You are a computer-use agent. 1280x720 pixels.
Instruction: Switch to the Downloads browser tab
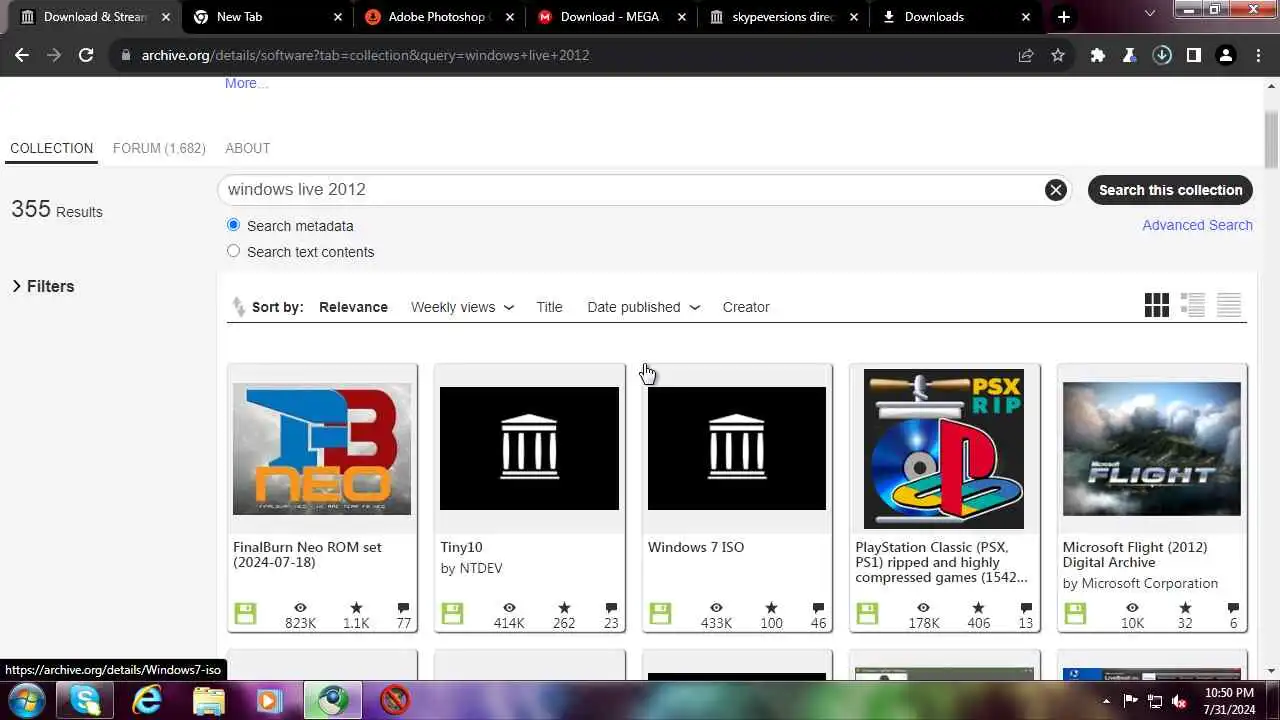[x=955, y=17]
